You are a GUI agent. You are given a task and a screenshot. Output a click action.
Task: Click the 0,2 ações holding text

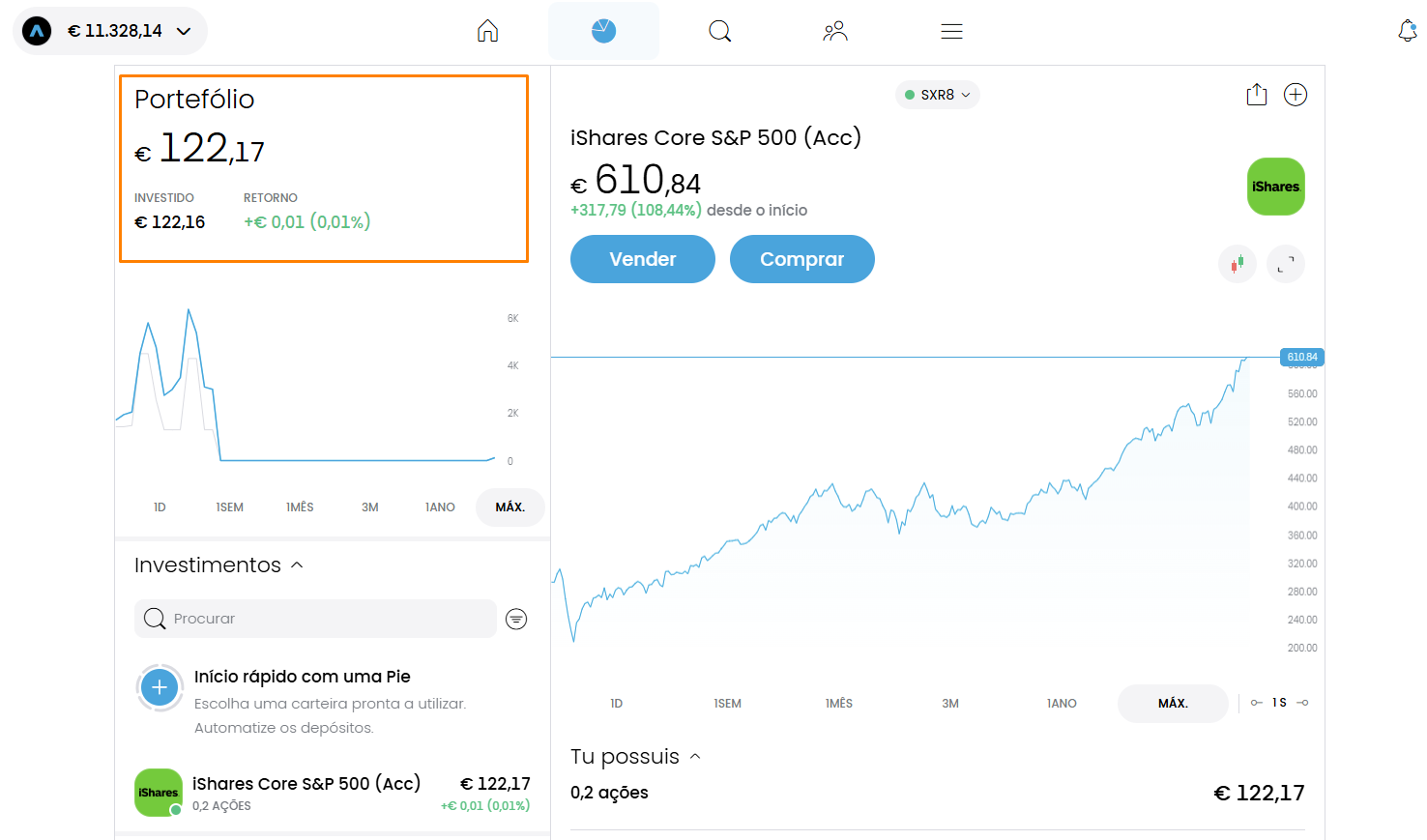click(x=609, y=793)
